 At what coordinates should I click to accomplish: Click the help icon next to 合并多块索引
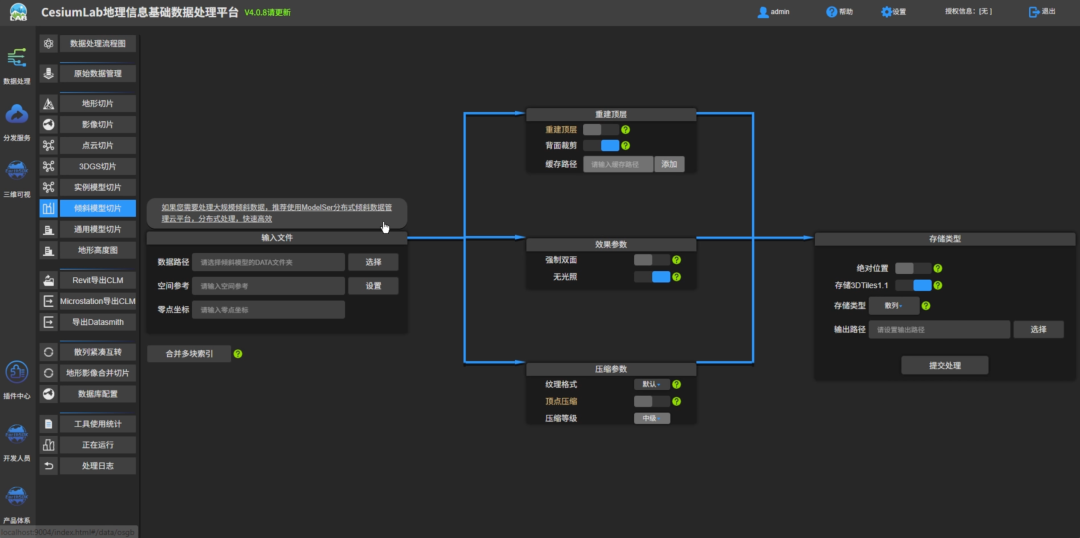coord(238,354)
